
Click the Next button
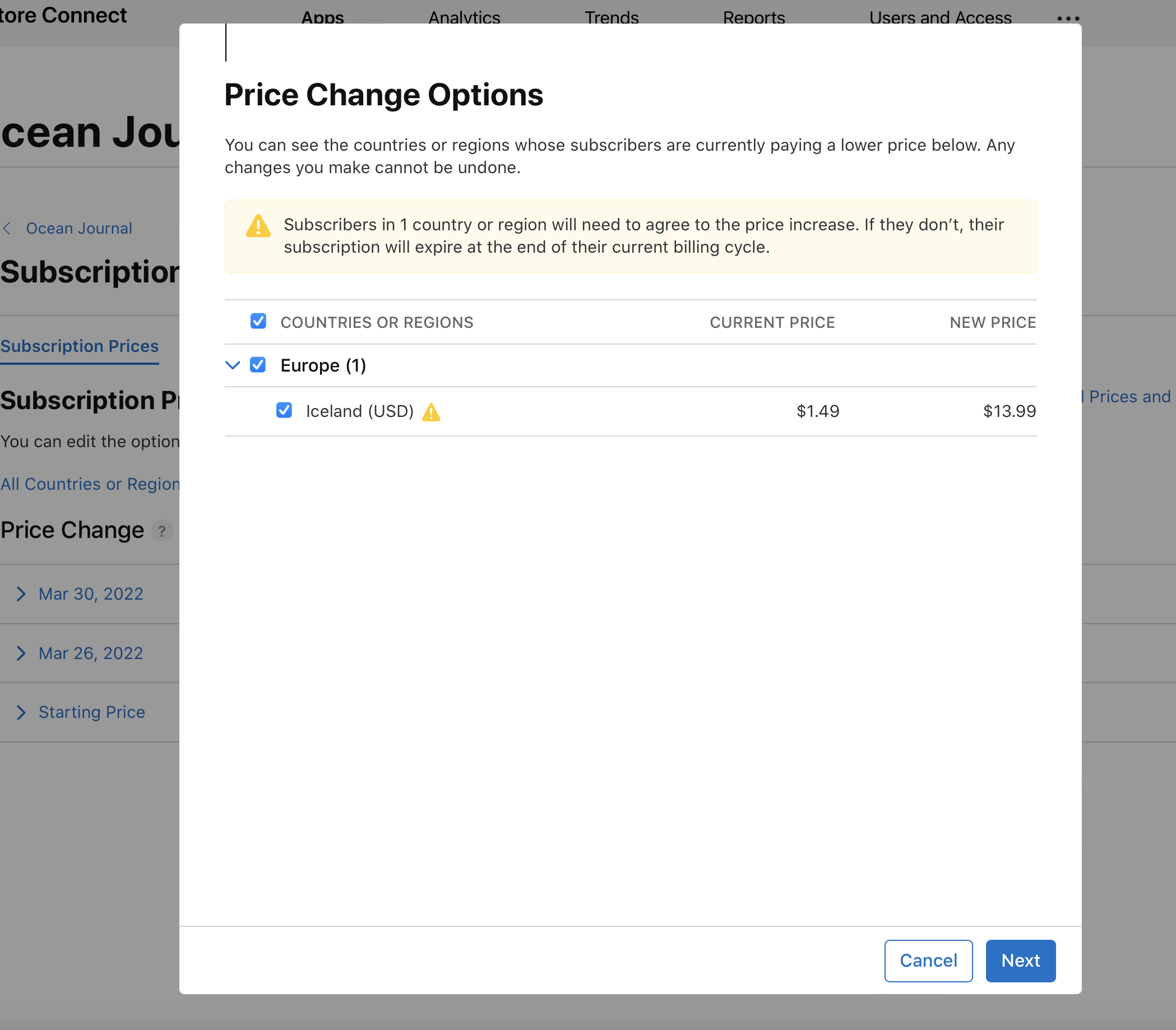coord(1020,961)
